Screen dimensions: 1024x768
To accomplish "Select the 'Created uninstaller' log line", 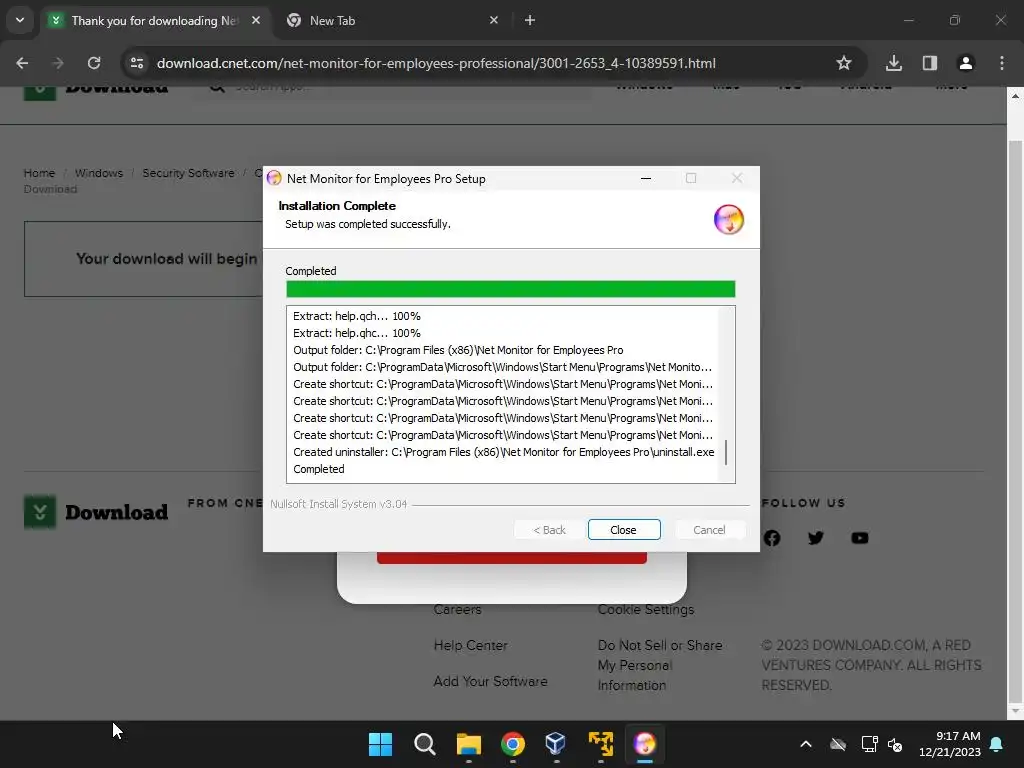I will [x=504, y=452].
